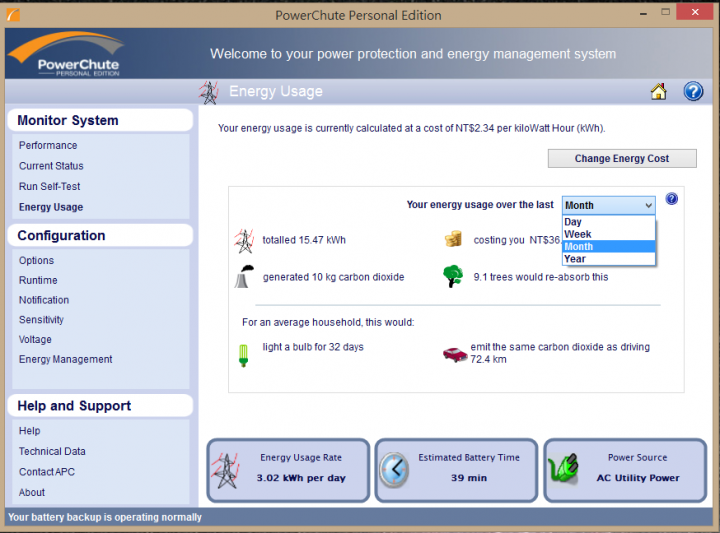
Task: Open Technical Data page
Action: click(x=52, y=452)
